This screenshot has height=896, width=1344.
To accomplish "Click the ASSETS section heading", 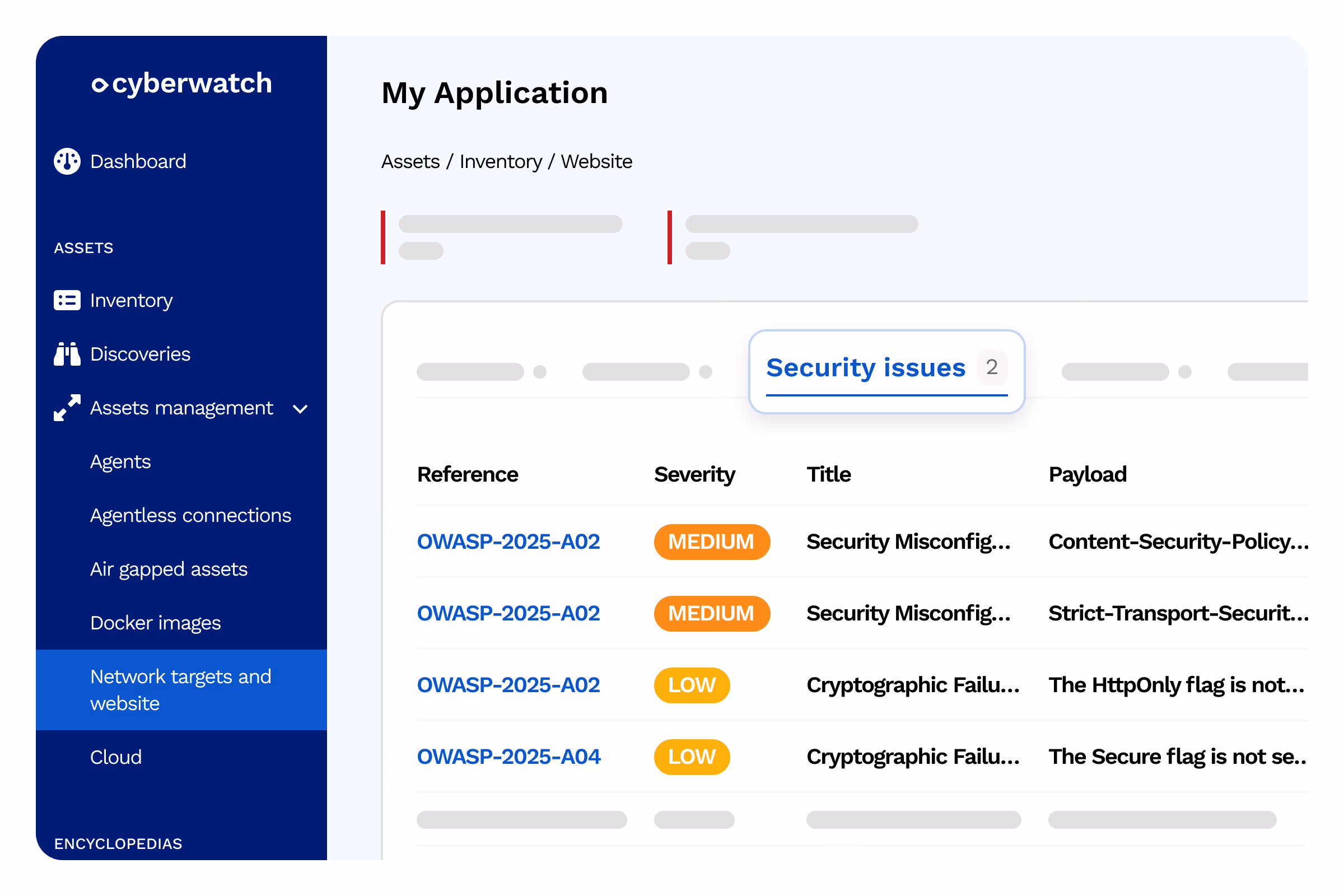I will (x=83, y=248).
